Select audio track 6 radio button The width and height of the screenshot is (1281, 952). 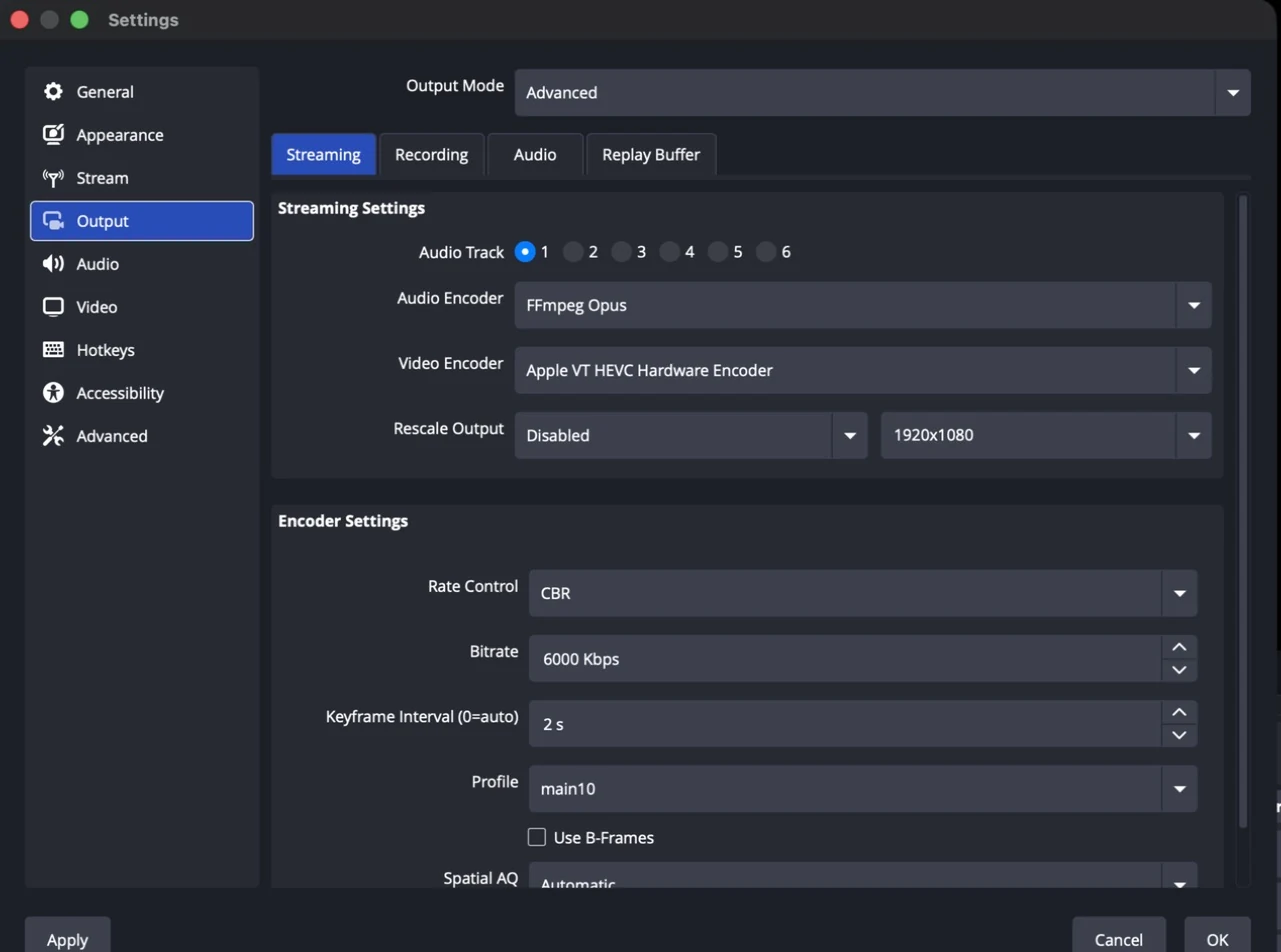tap(766, 252)
